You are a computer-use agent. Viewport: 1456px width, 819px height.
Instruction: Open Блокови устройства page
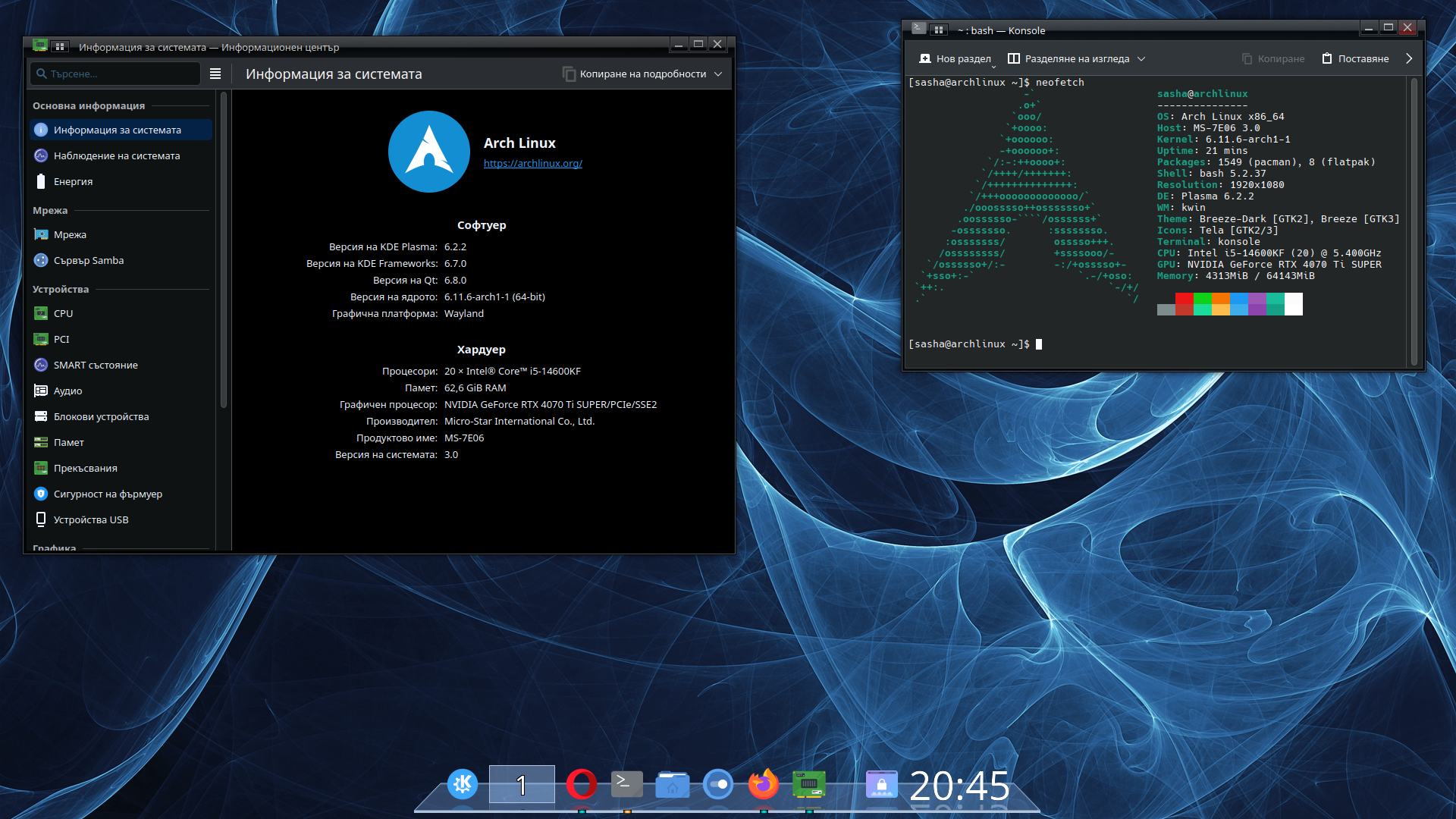pyautogui.click(x=121, y=416)
